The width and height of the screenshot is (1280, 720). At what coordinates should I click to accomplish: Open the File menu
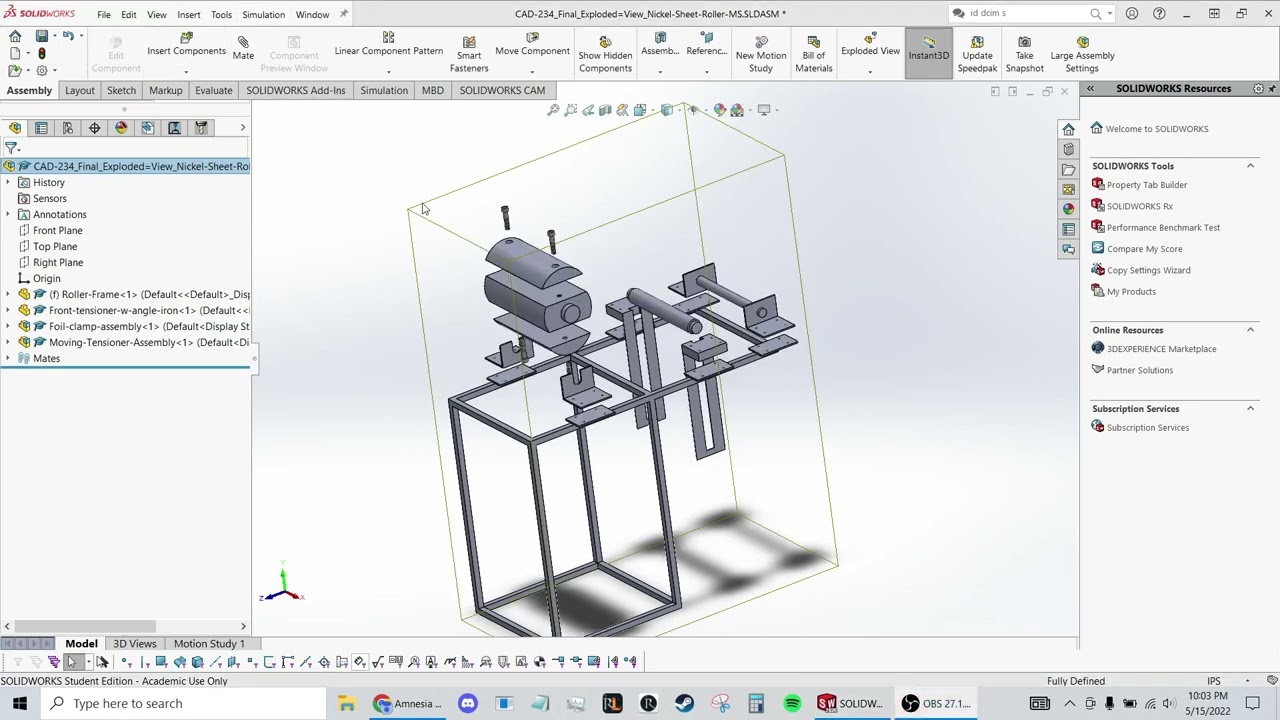[104, 15]
